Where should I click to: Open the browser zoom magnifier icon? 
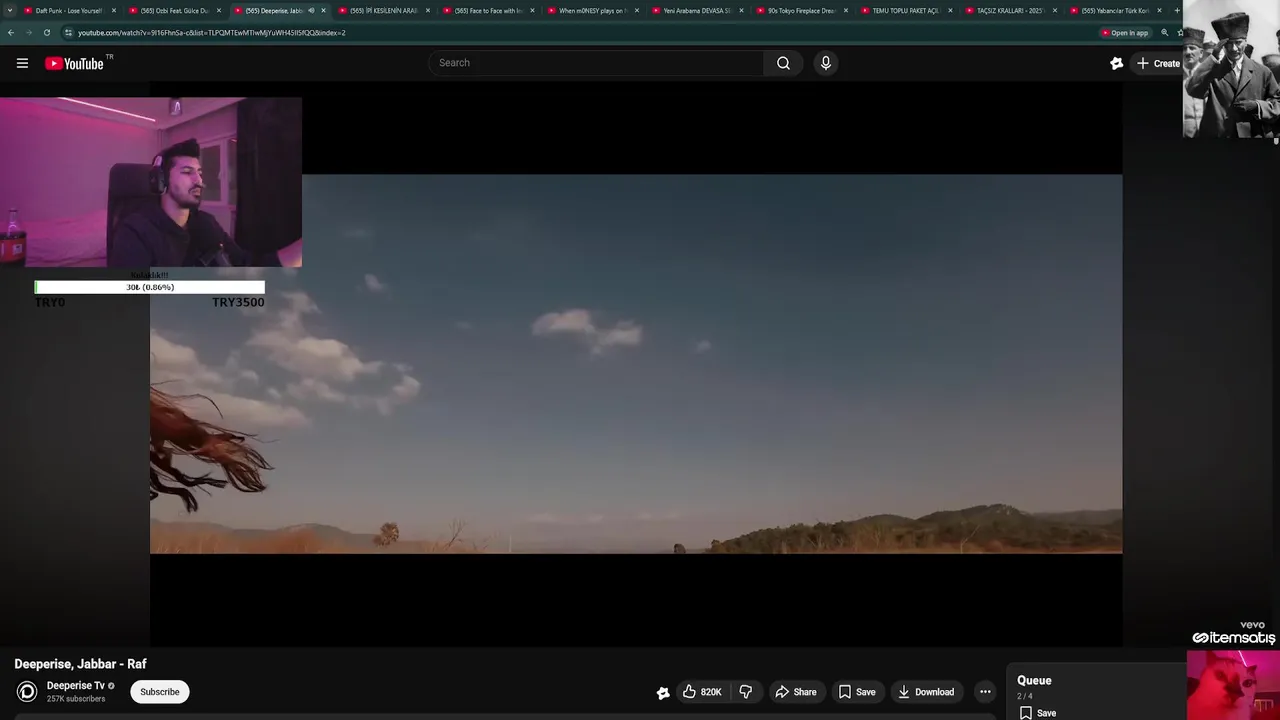(x=1164, y=33)
